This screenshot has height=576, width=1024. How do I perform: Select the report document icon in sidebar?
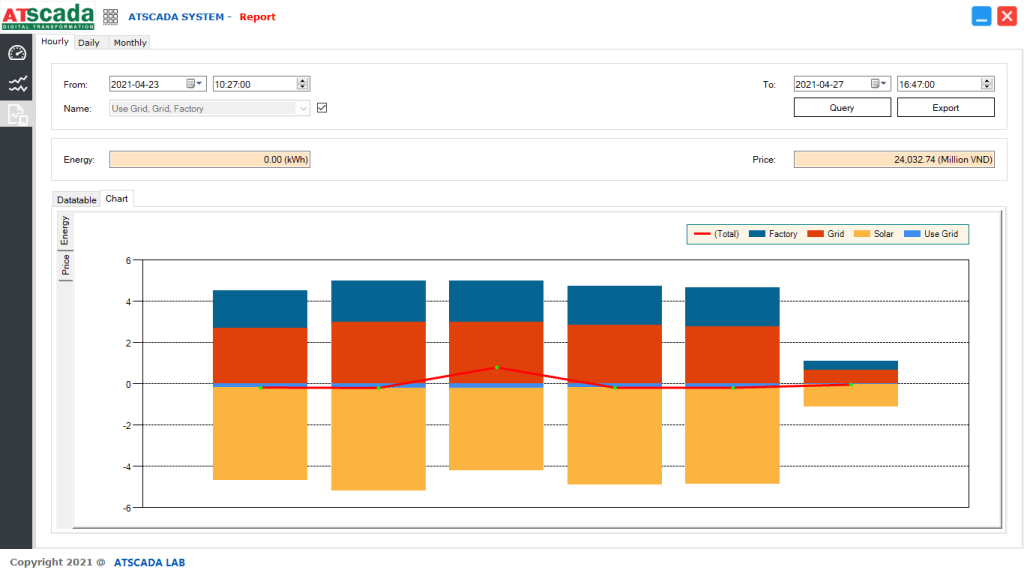pos(16,115)
